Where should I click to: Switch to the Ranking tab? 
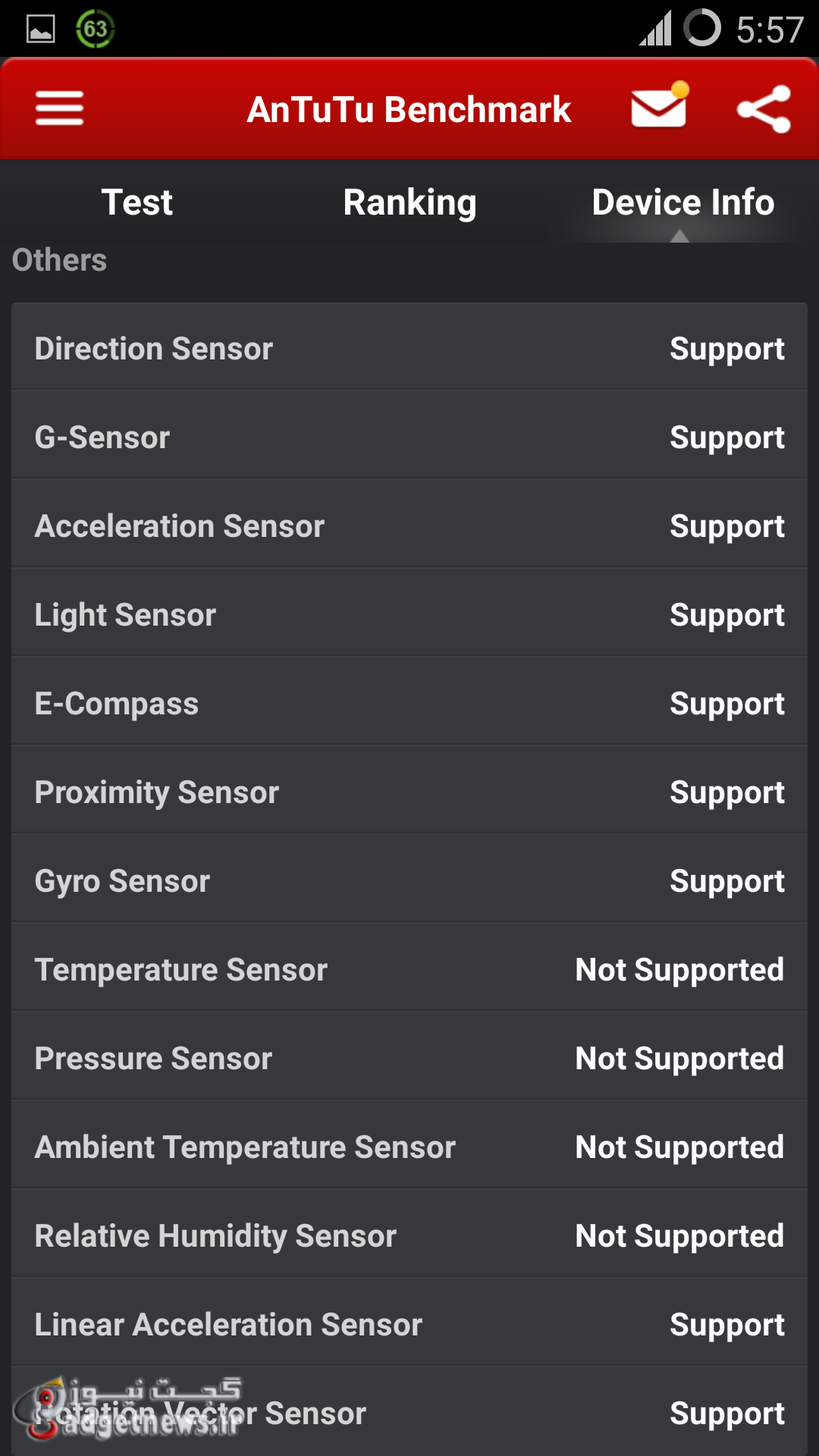point(409,202)
